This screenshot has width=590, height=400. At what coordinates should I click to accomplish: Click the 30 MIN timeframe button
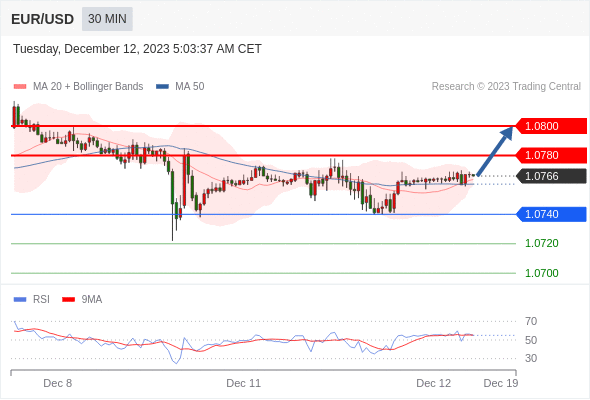(107, 19)
